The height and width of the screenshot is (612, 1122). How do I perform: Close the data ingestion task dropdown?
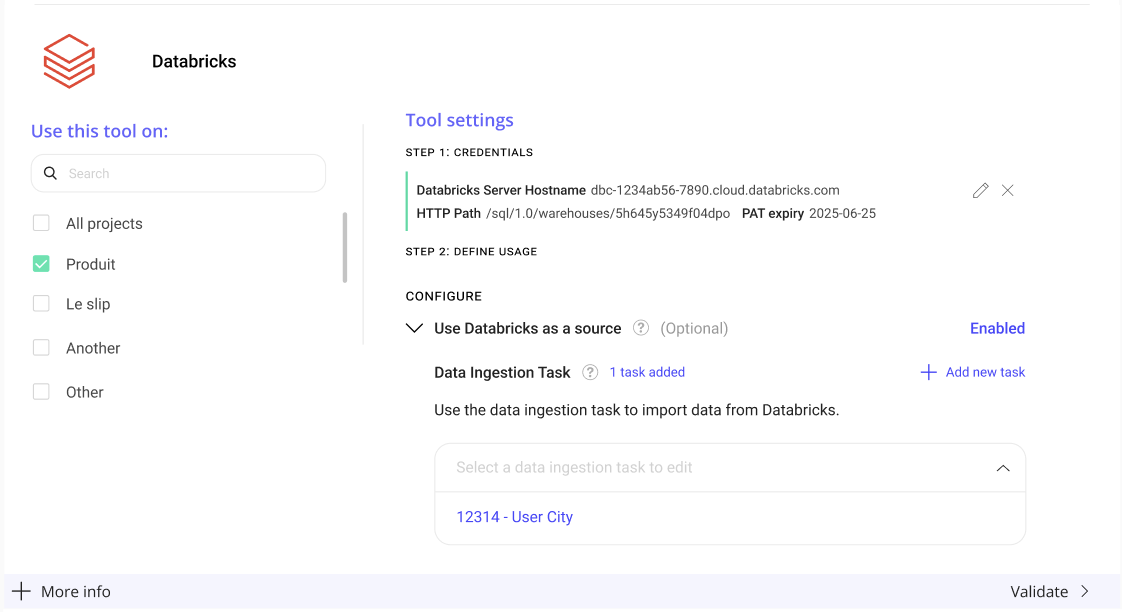(1003, 468)
